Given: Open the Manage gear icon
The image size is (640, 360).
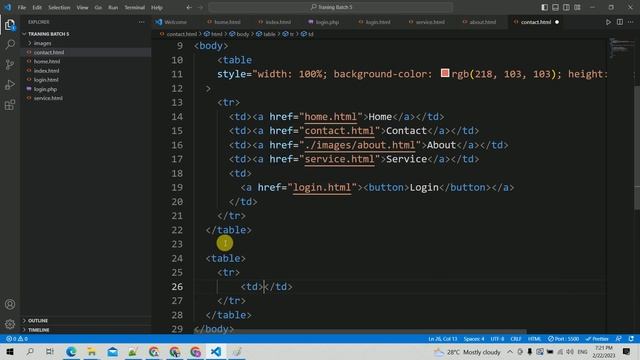Looking at the screenshot, I should [x=10, y=324].
